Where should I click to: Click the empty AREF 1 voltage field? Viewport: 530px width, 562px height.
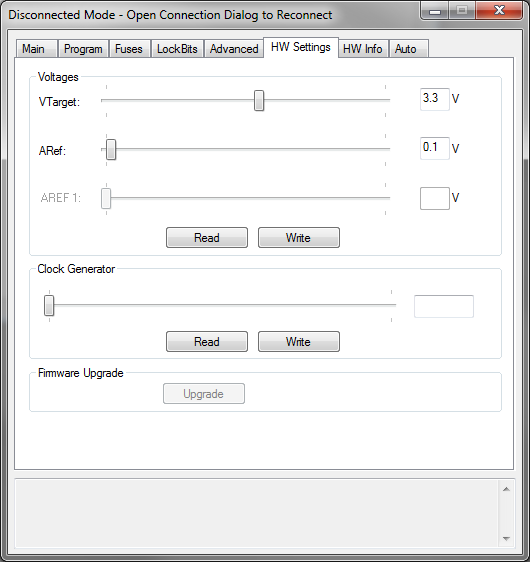pos(435,198)
